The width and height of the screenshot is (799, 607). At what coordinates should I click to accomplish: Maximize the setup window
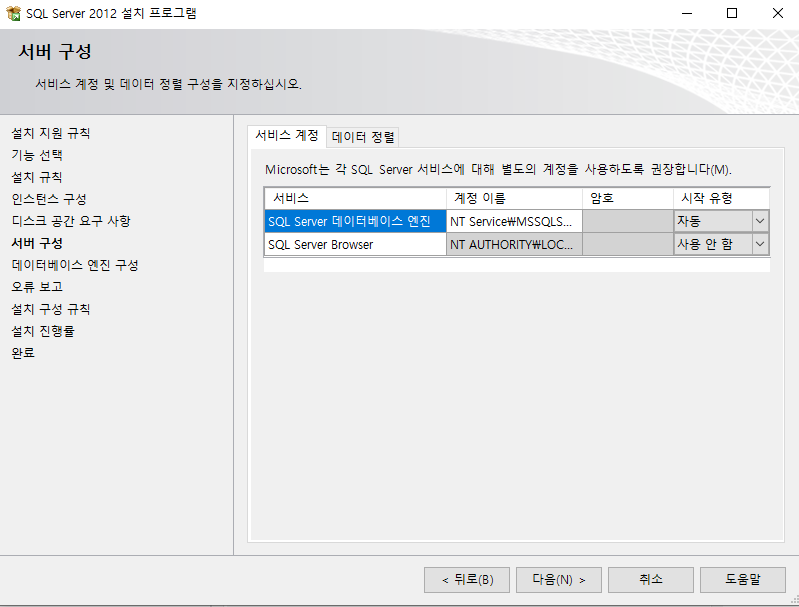(732, 13)
